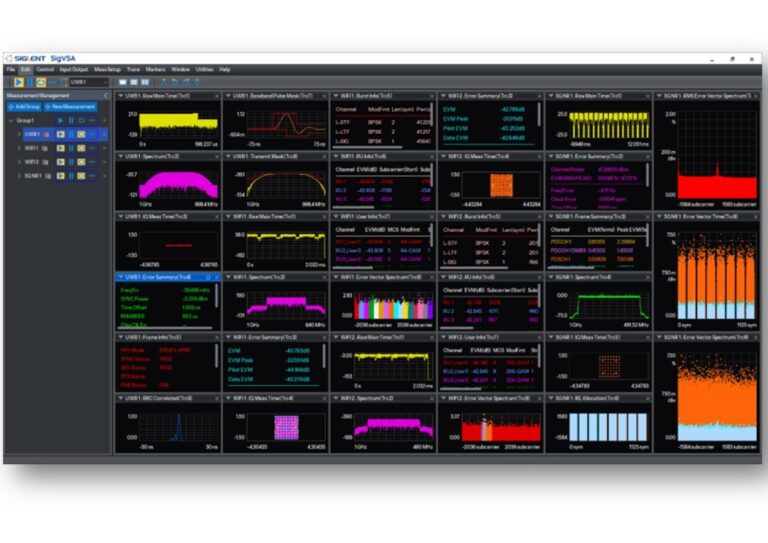
Task: Click the 5GNR1 row single-sweep icon
Action: 81,175
